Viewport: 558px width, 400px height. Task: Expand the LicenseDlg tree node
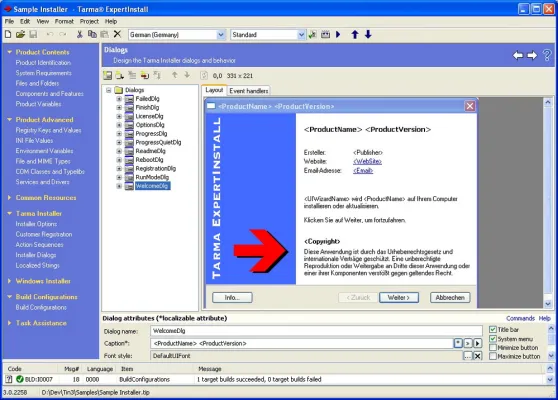(119, 116)
